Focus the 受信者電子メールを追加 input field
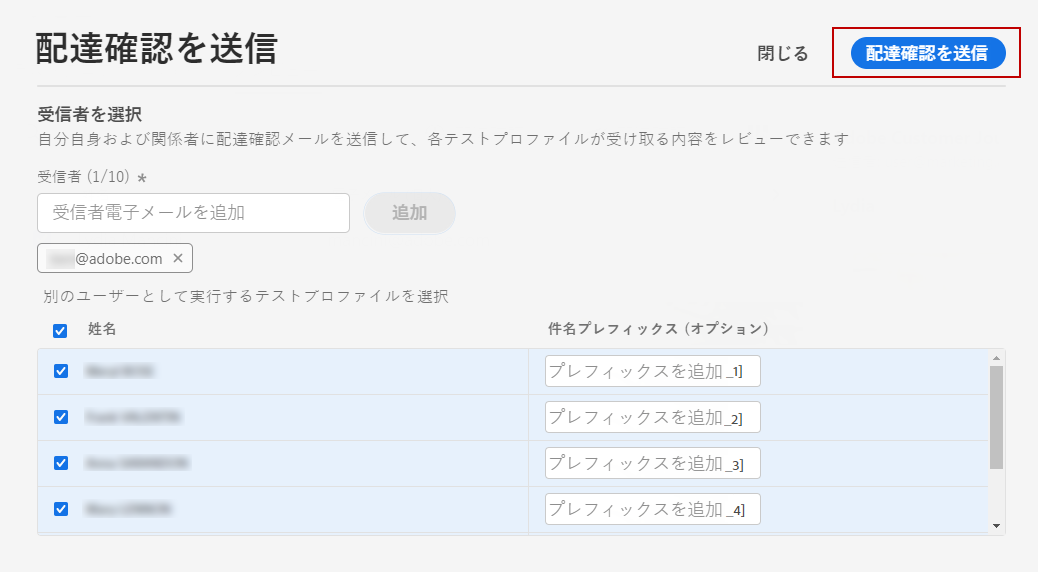Image resolution: width=1038 pixels, height=572 pixels. point(193,213)
